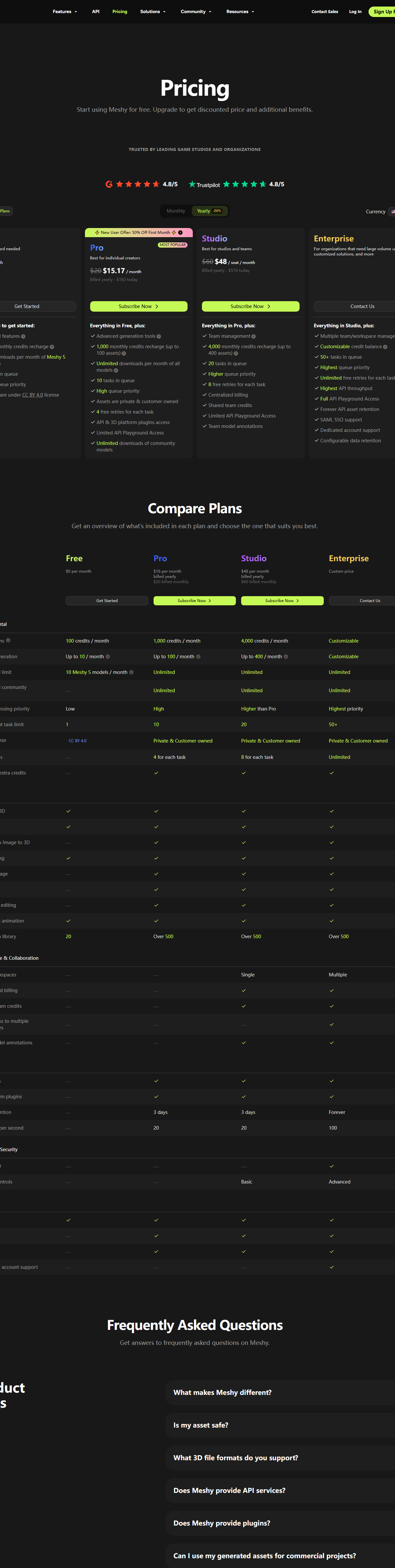The width and height of the screenshot is (395, 1568).
Task: Expand 'Is my asset safe?' FAQ
Action: [281, 1425]
